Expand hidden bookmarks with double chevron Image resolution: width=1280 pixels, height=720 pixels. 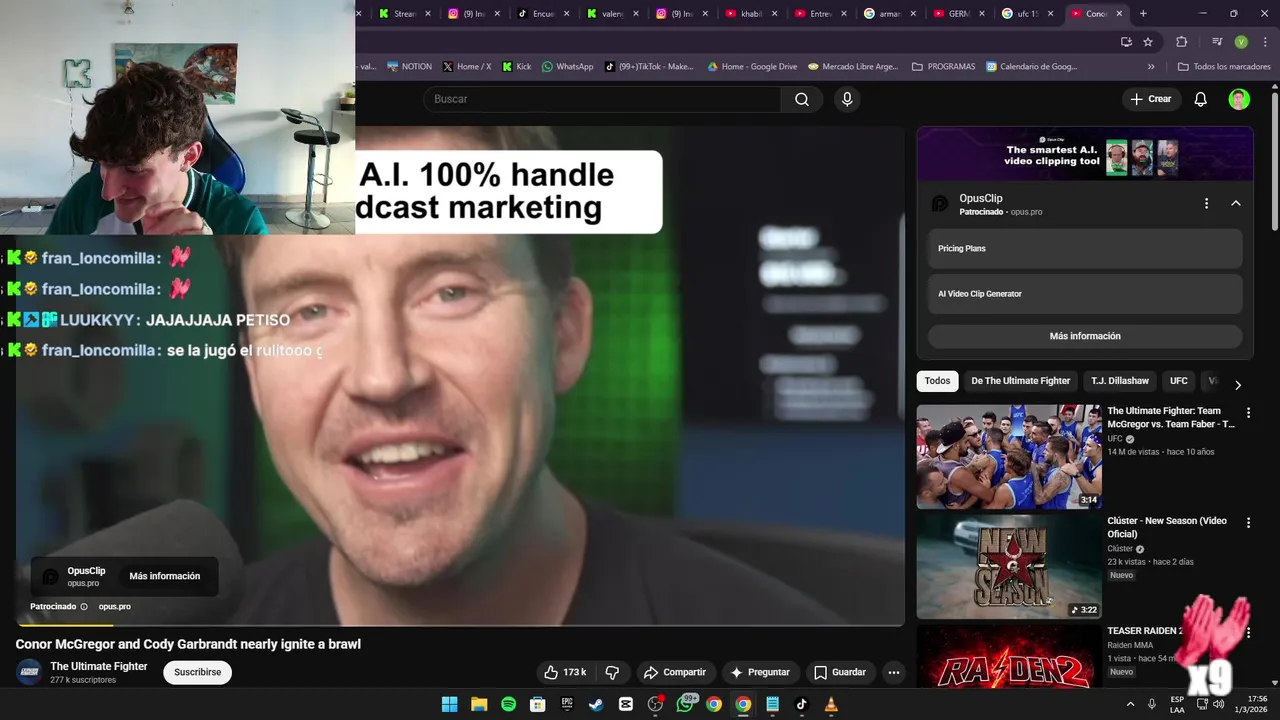coord(1151,67)
